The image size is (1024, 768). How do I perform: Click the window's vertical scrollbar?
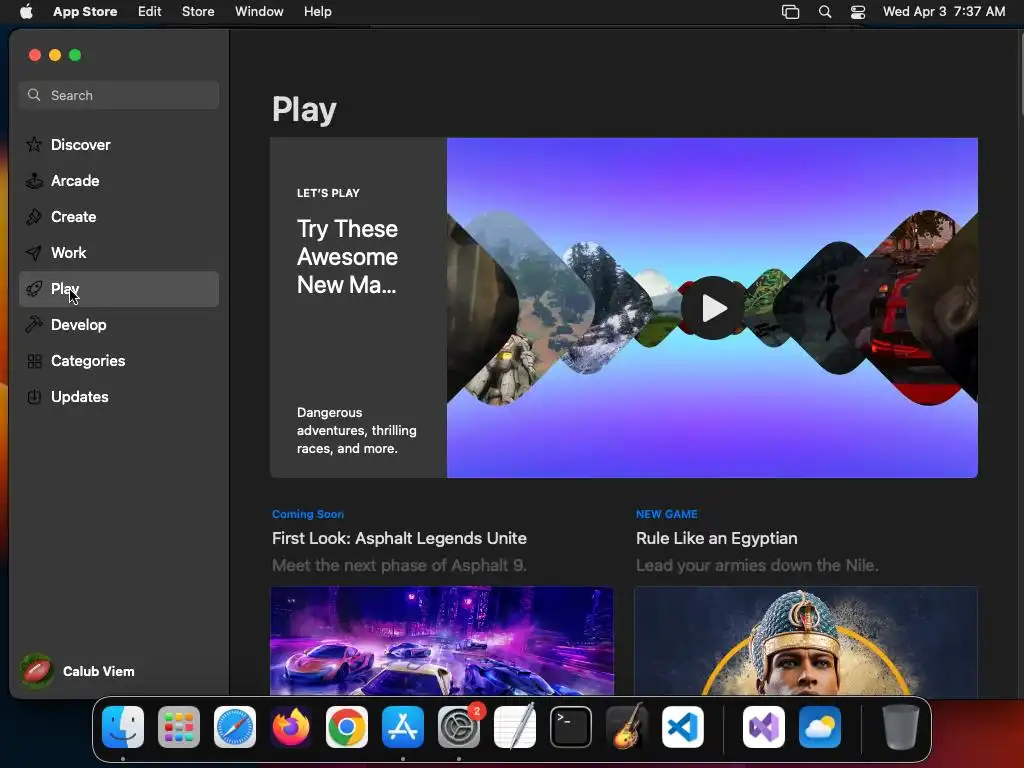click(1020, 75)
